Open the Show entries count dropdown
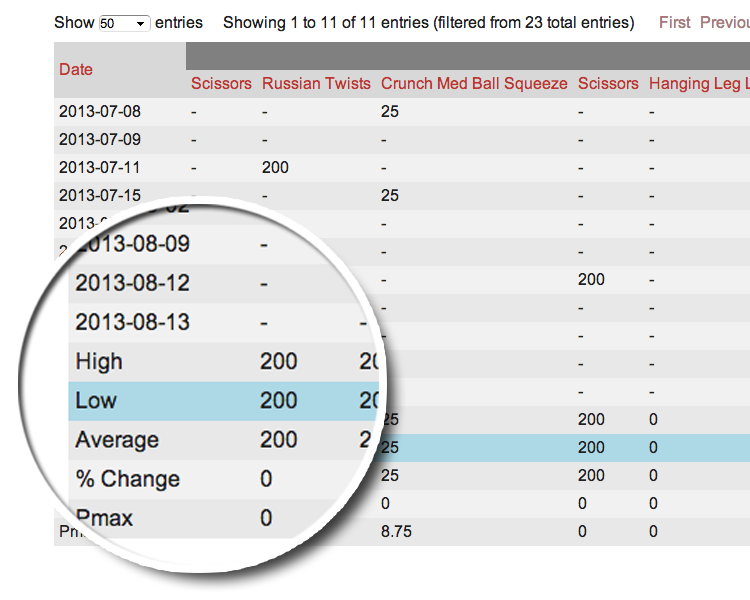 coord(124,22)
